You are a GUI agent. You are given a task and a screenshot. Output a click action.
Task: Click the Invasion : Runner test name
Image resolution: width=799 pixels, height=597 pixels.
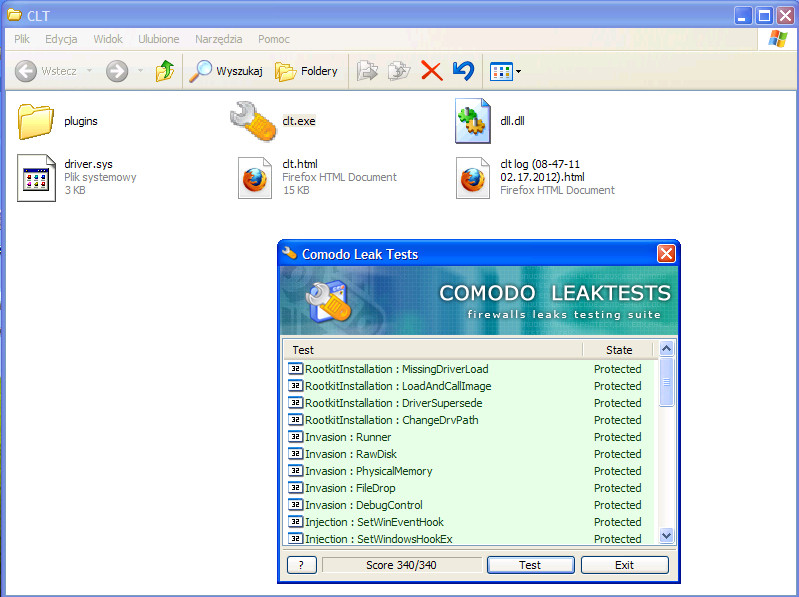point(348,437)
